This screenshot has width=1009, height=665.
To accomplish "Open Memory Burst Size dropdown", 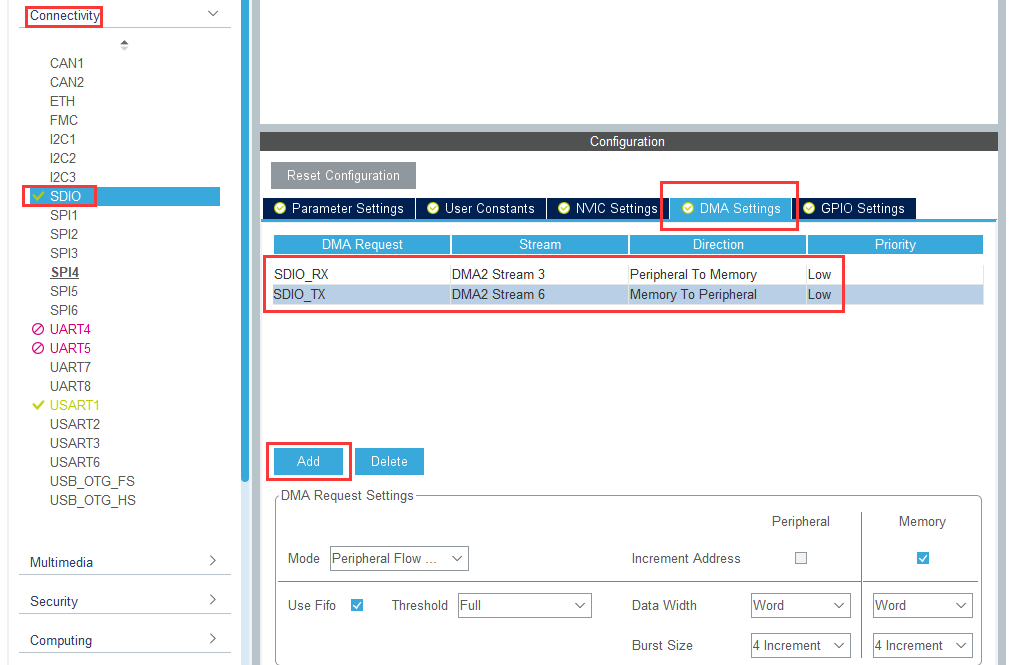I will [922, 645].
